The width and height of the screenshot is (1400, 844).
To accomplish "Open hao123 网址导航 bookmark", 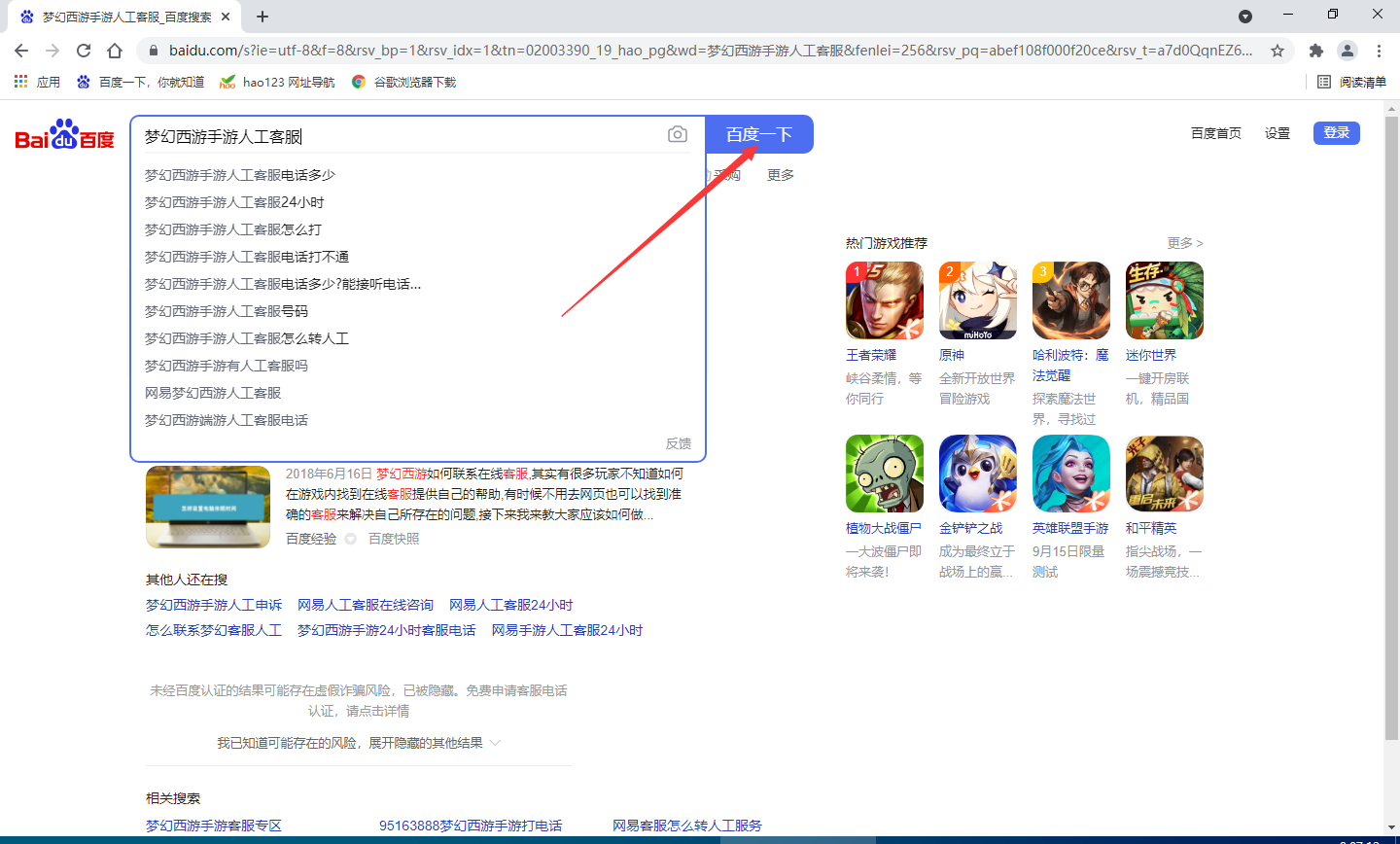I will click(277, 82).
